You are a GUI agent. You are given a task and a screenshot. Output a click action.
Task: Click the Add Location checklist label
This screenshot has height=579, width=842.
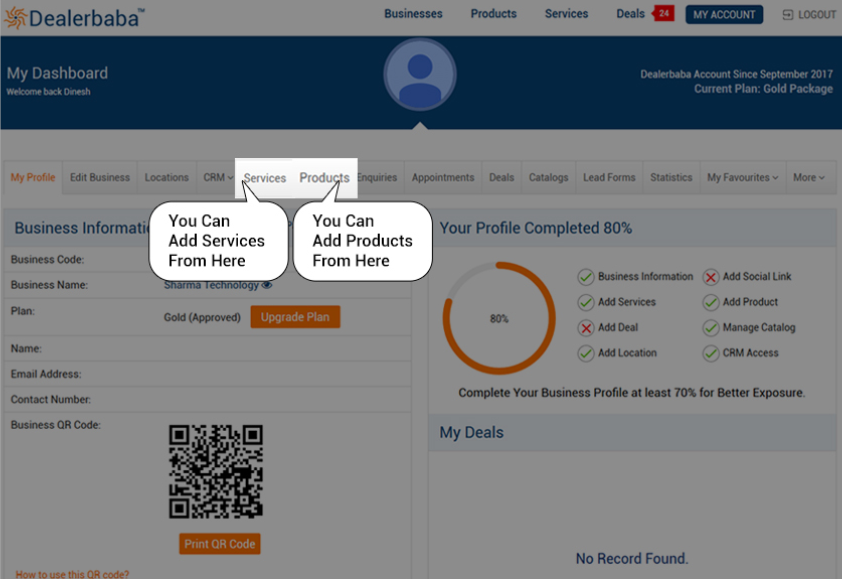pos(627,353)
